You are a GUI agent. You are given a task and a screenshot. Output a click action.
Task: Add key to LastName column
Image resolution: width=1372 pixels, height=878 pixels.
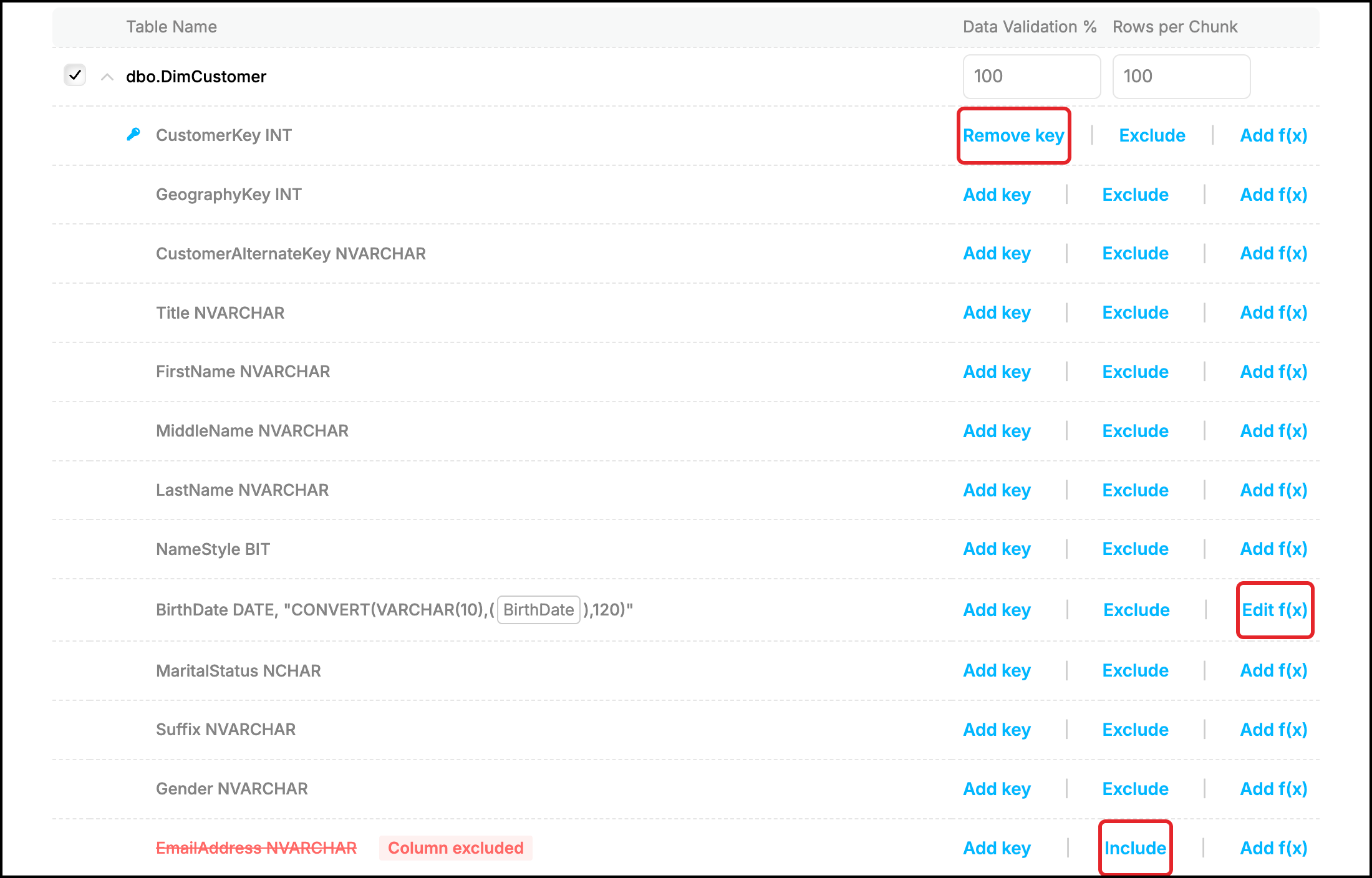[997, 490]
